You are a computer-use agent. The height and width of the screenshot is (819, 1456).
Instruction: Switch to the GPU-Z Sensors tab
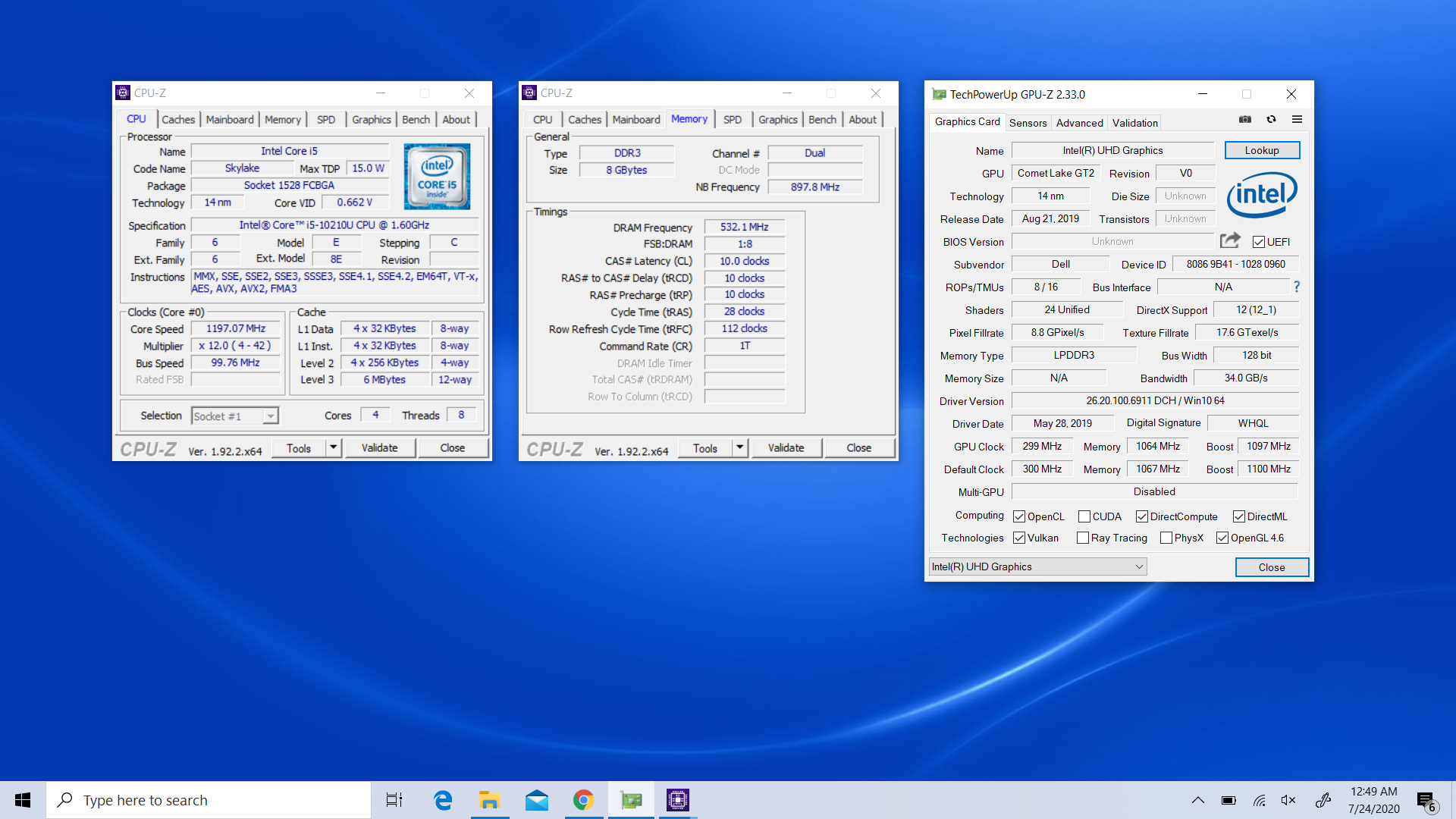pos(1028,123)
